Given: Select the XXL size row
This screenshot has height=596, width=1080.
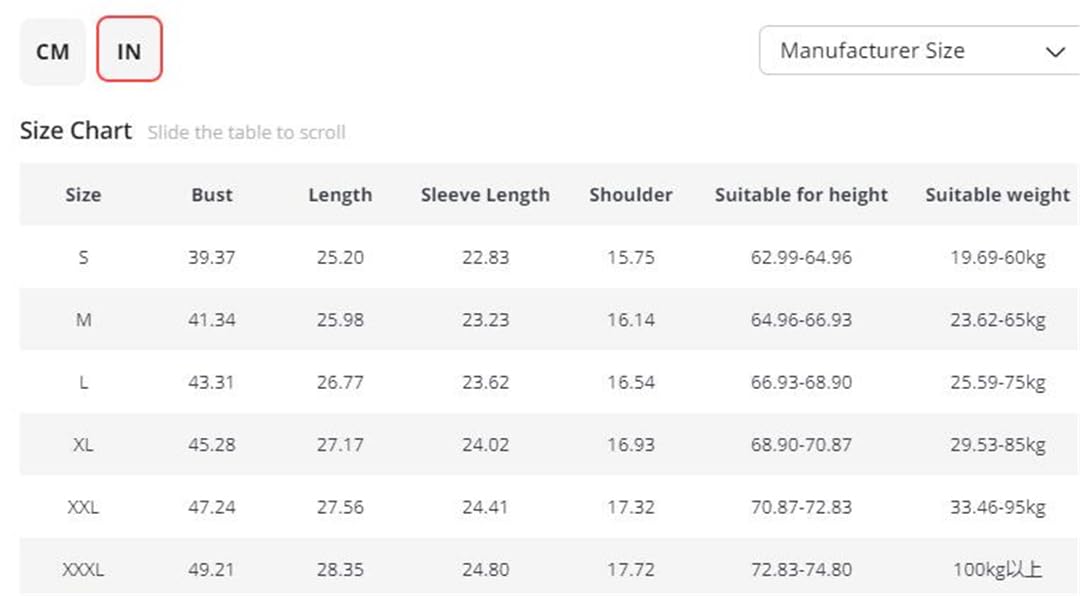Looking at the screenshot, I should pyautogui.click(x=549, y=507).
